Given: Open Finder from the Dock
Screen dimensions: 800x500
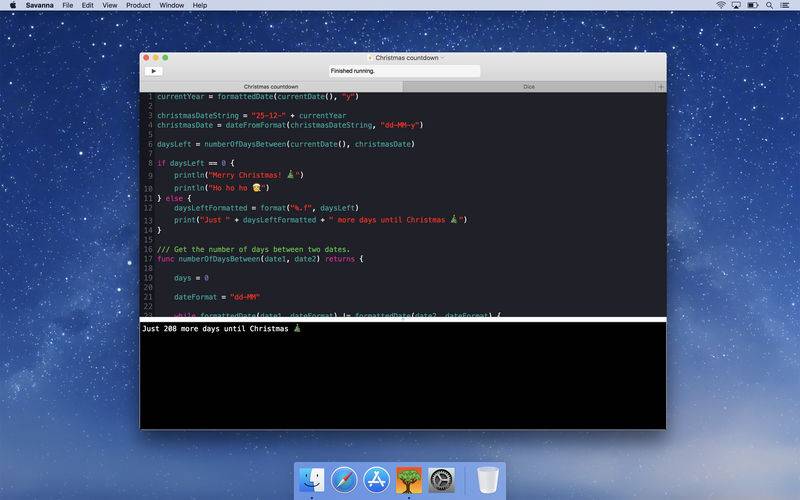Looking at the screenshot, I should [x=312, y=480].
